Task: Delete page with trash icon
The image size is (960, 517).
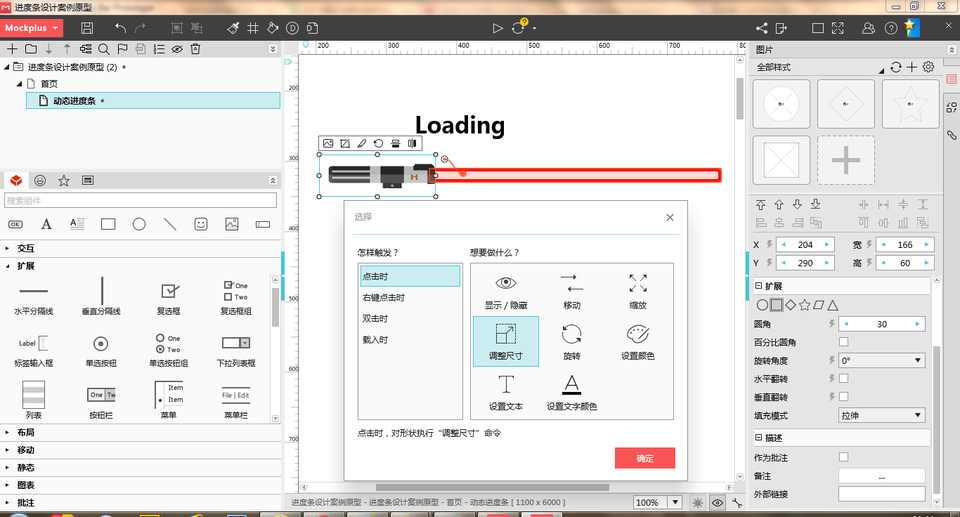Action: coord(195,49)
